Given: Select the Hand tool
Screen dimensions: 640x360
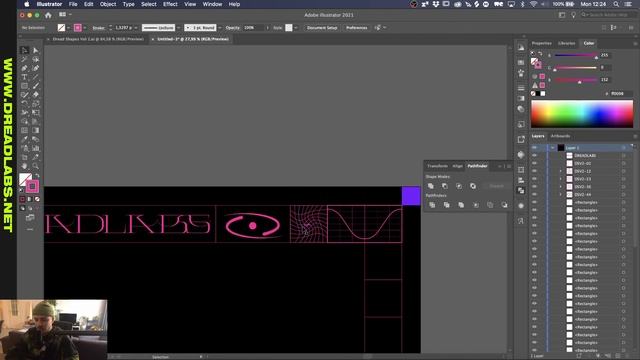Looking at the screenshot, I should click(24, 166).
